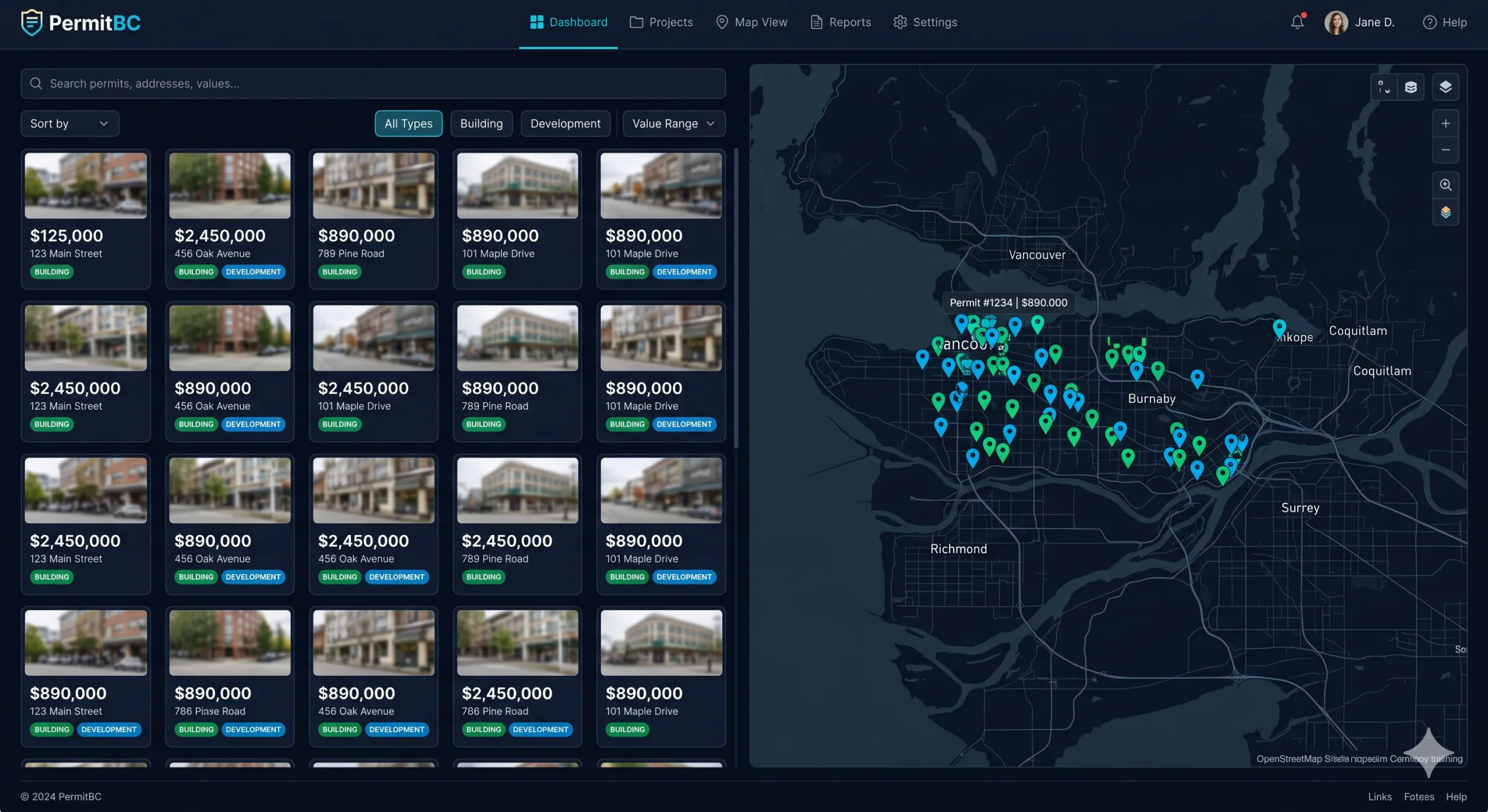Click the Help footer link
Image resolution: width=1488 pixels, height=812 pixels.
(1456, 797)
